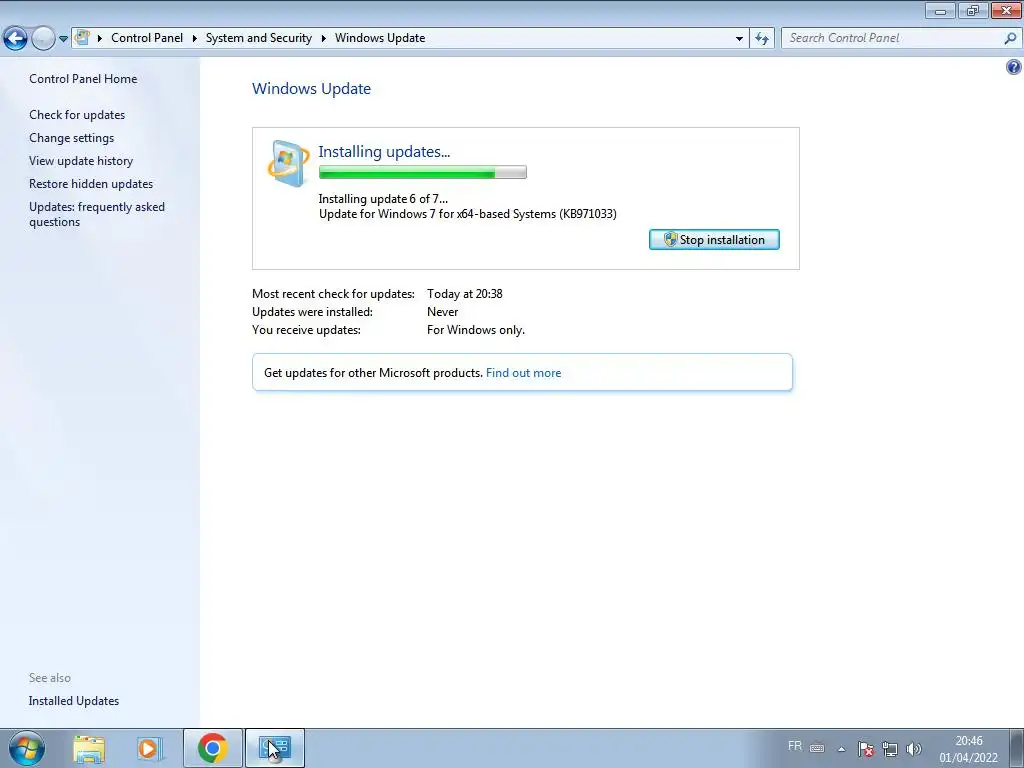1024x768 pixels.
Task: Click the 'Never' installed value
Action: (x=442, y=312)
